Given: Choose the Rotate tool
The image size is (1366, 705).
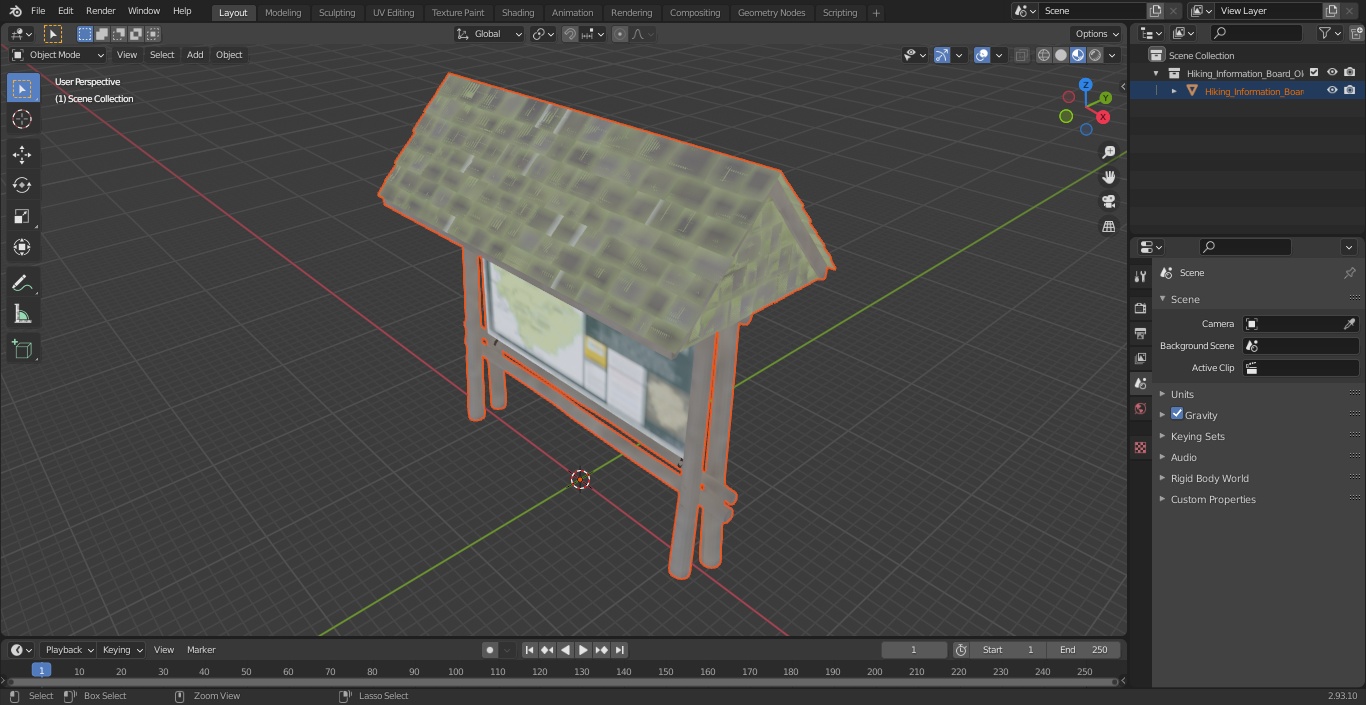Looking at the screenshot, I should (x=22, y=185).
